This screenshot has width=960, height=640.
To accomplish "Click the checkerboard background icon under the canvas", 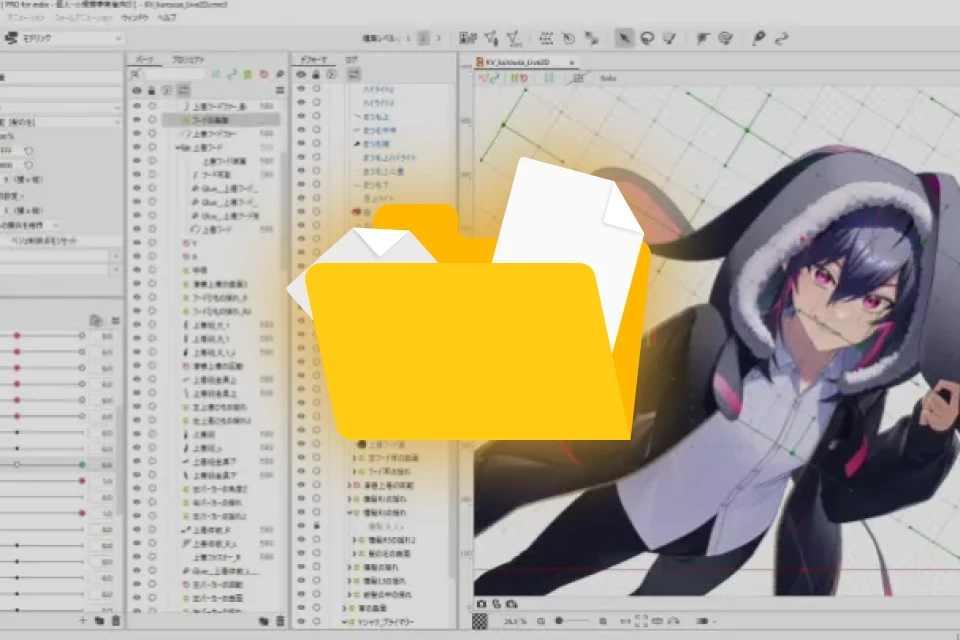I will tap(480, 621).
